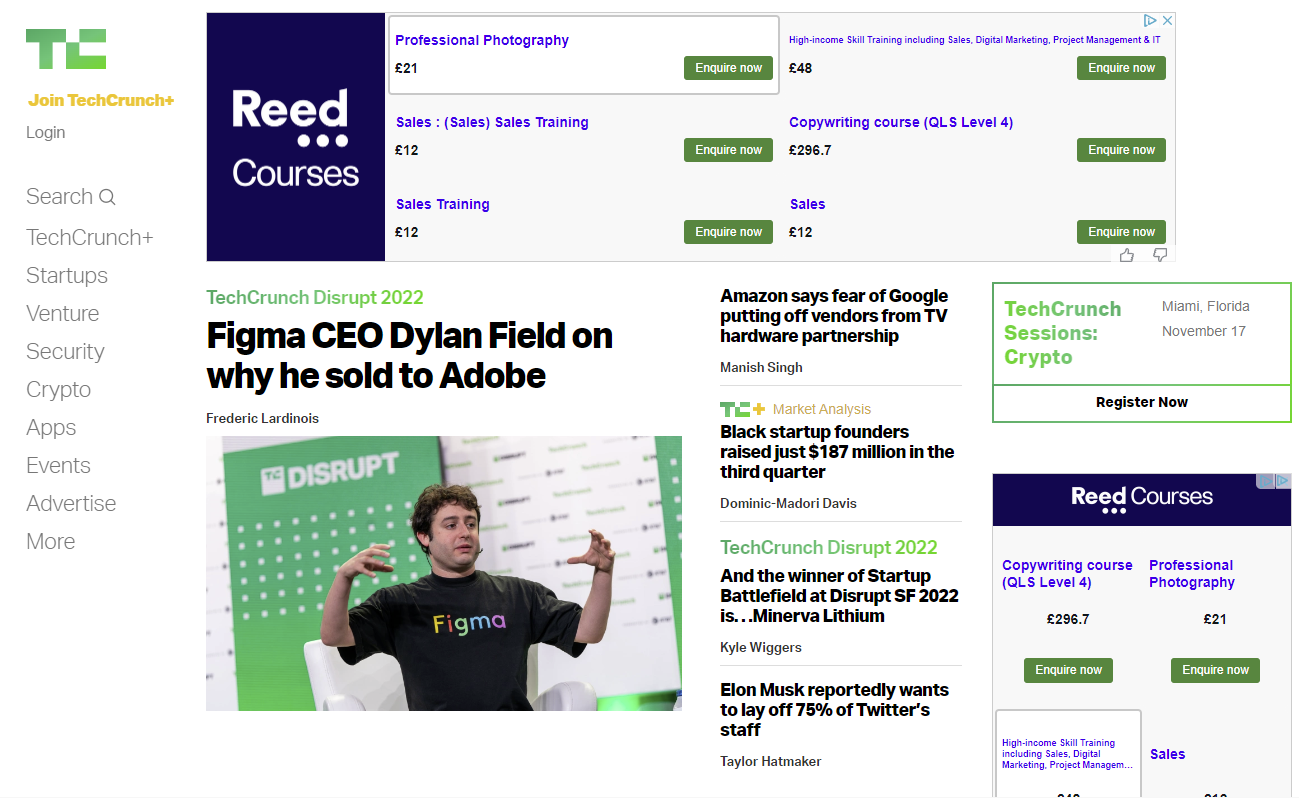Viewport: 1299px width, 798px height.
Task: Enquire now for £296.7 Copywriting course, top banner
Action: pos(1121,150)
